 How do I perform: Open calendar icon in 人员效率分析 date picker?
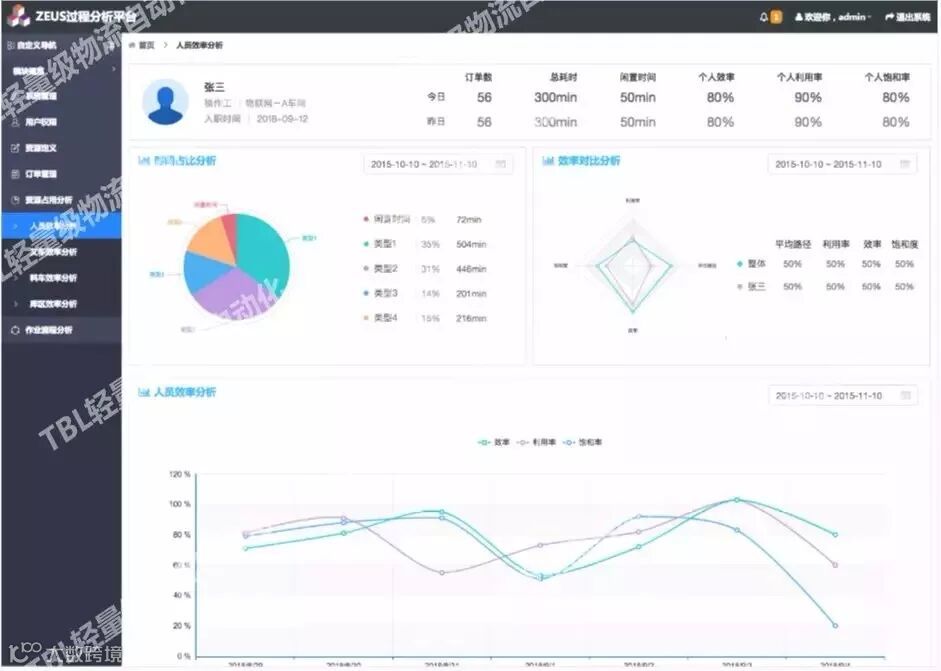coord(906,396)
